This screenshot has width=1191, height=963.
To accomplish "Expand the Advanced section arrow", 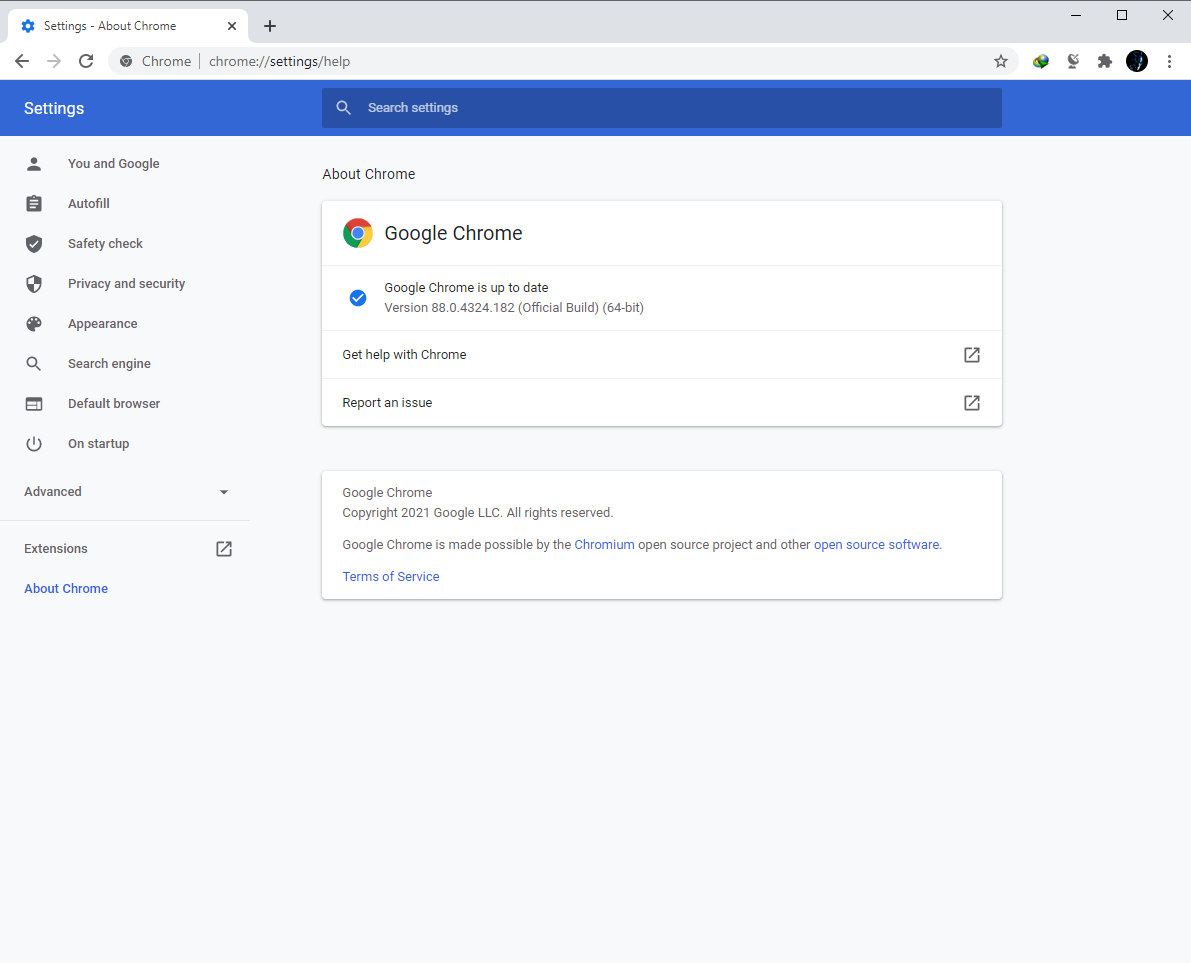I will click(223, 492).
